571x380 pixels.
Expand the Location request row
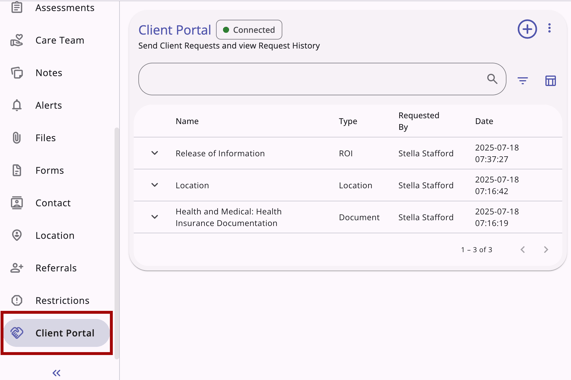[x=154, y=185]
